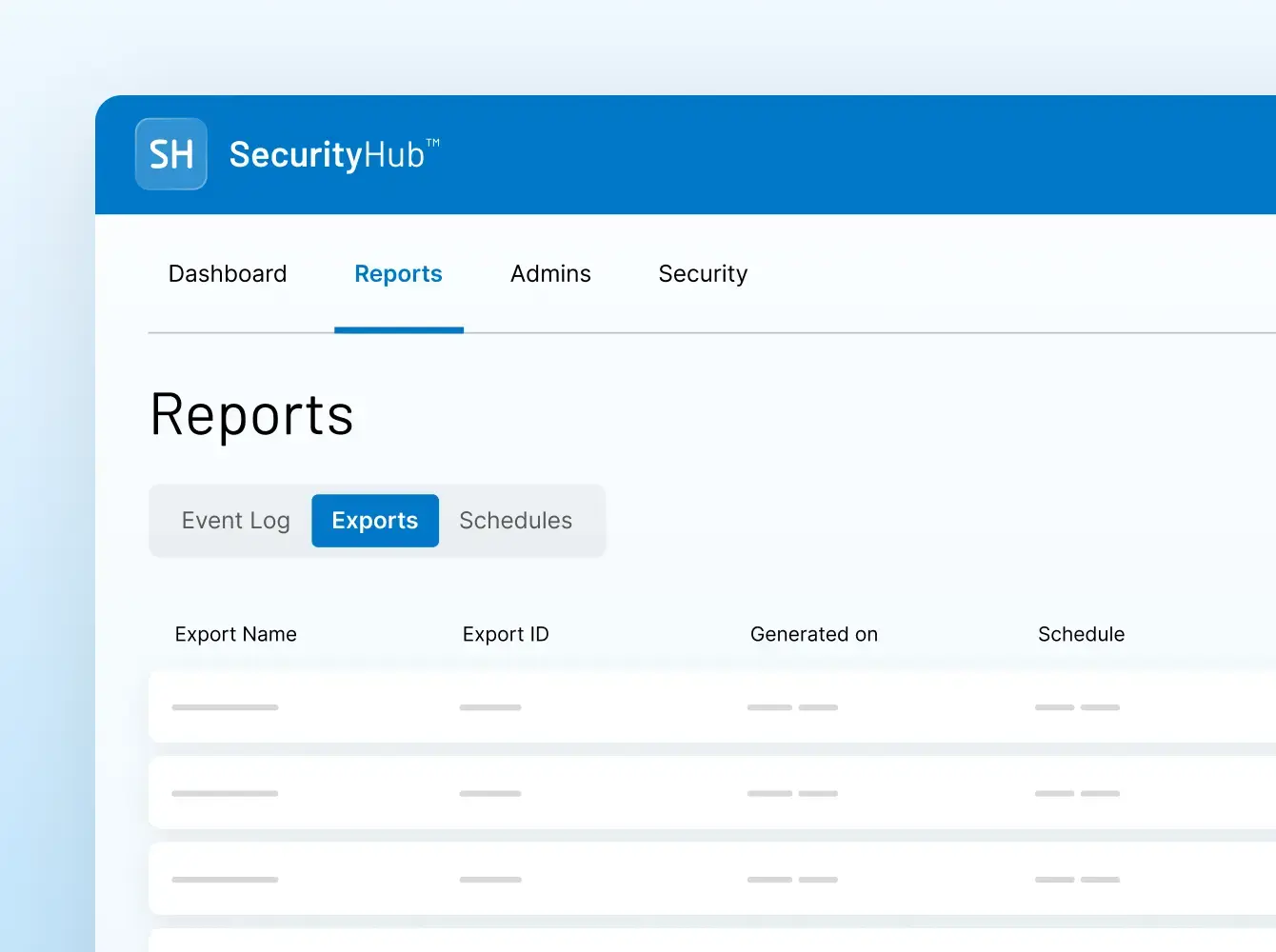Screen dimensions: 1276x952
Task: Open the second export row
Action: 667,792
